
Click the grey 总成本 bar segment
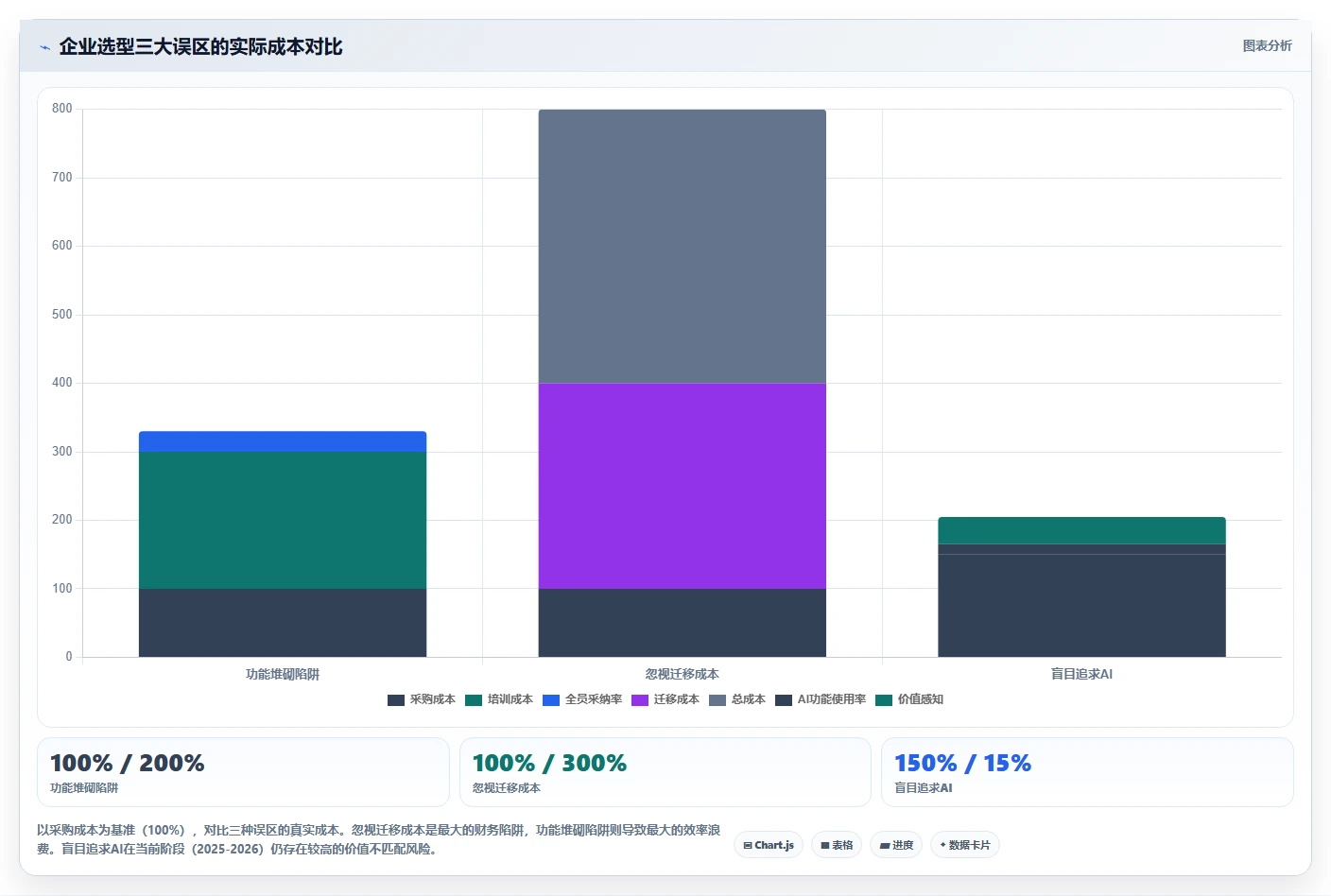[683, 246]
